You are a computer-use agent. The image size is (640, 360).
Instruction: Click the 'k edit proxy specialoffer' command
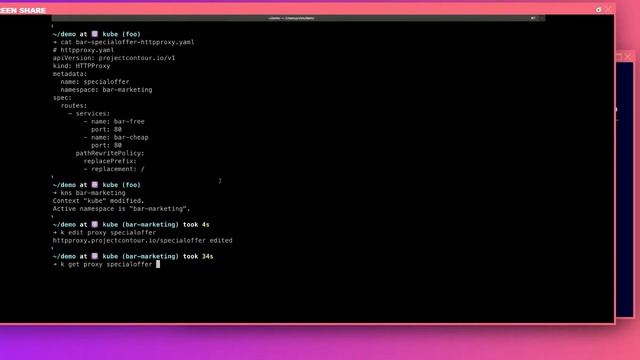108,233
